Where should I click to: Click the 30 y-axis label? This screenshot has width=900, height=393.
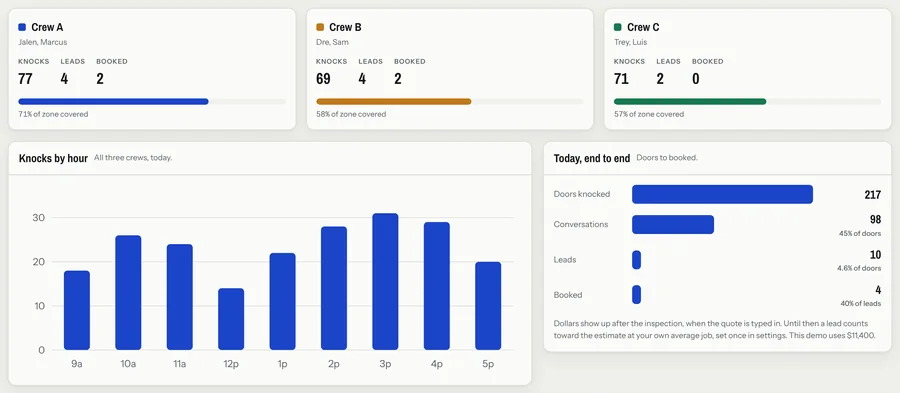click(38, 218)
